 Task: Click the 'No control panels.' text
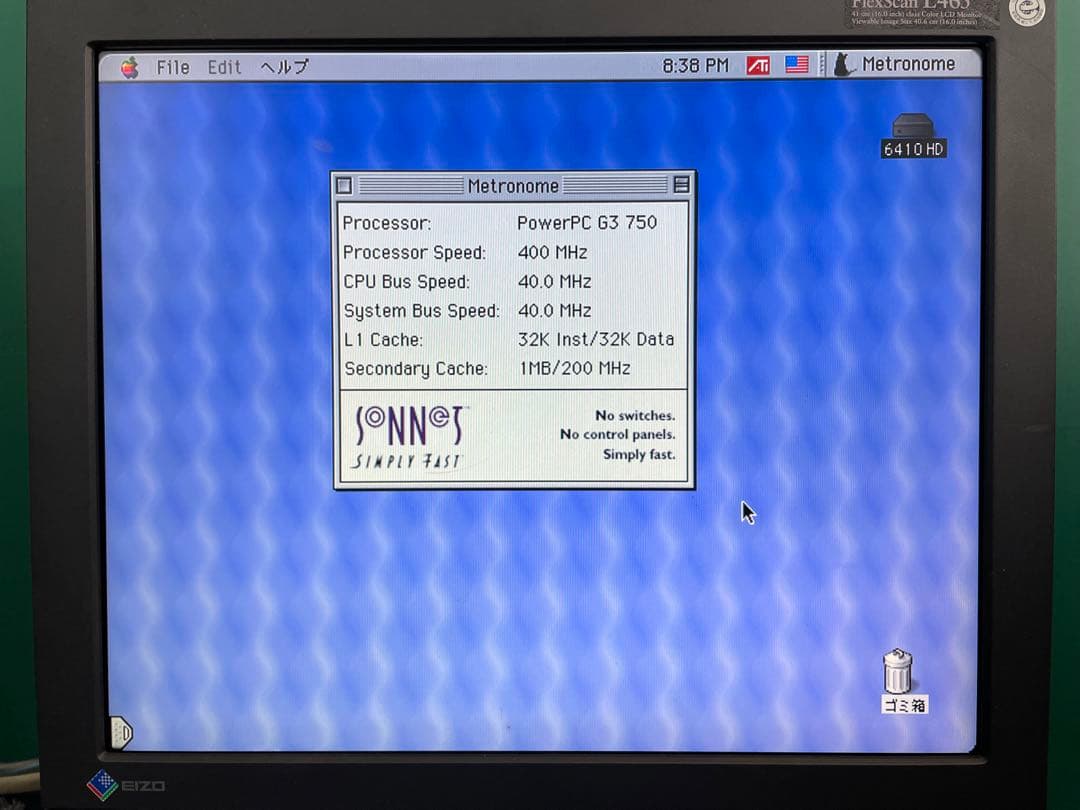(x=617, y=434)
